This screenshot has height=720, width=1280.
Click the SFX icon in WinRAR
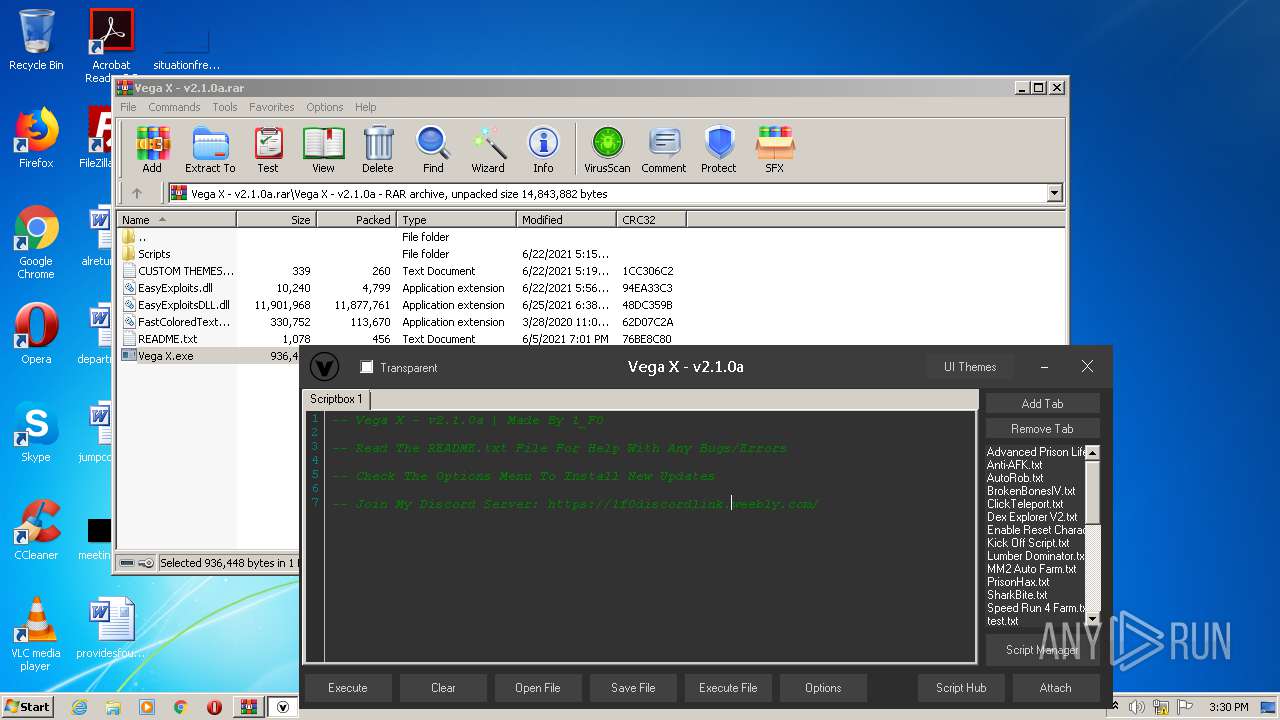click(x=775, y=150)
